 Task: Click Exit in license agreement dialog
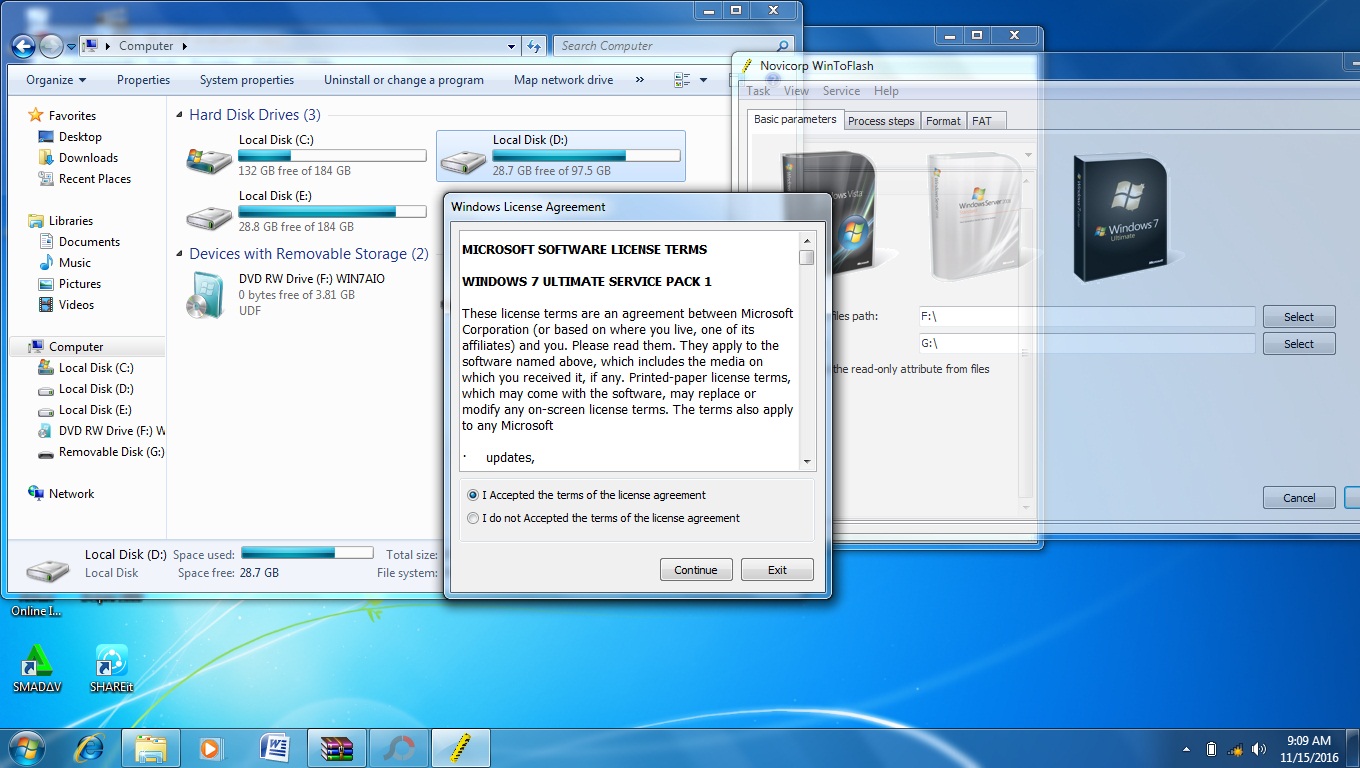pos(777,570)
